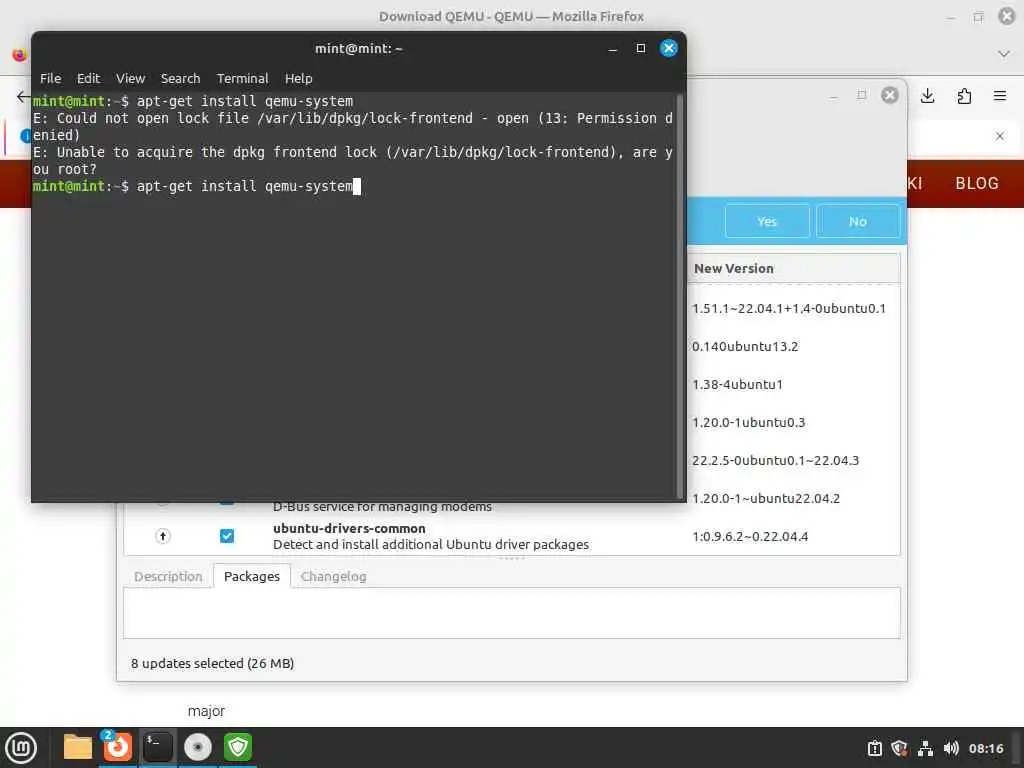Viewport: 1024px width, 768px height.
Task: Uncheck the ubuntu-drivers-common update
Action: pos(227,536)
